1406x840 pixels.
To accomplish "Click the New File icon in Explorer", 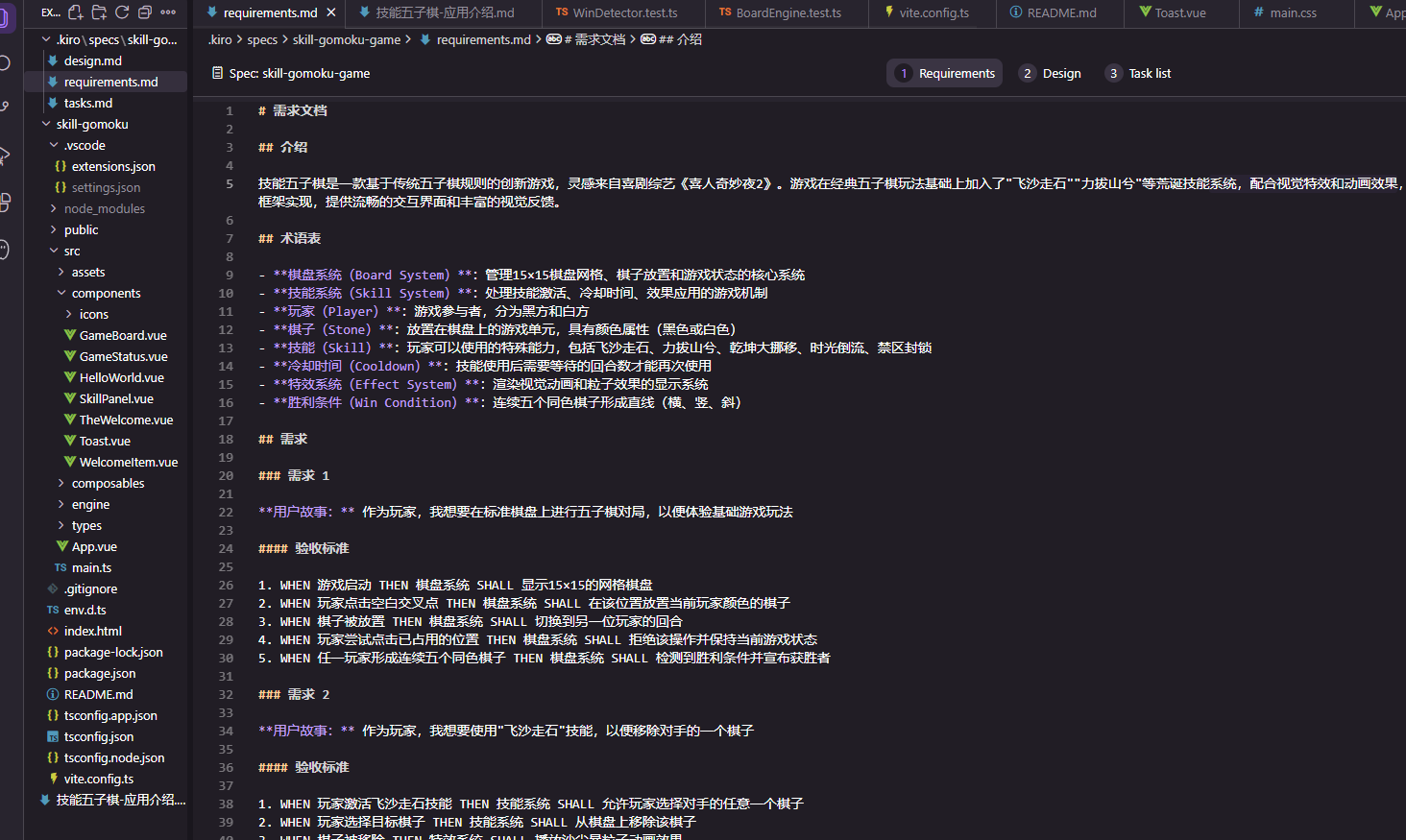I will [x=75, y=12].
